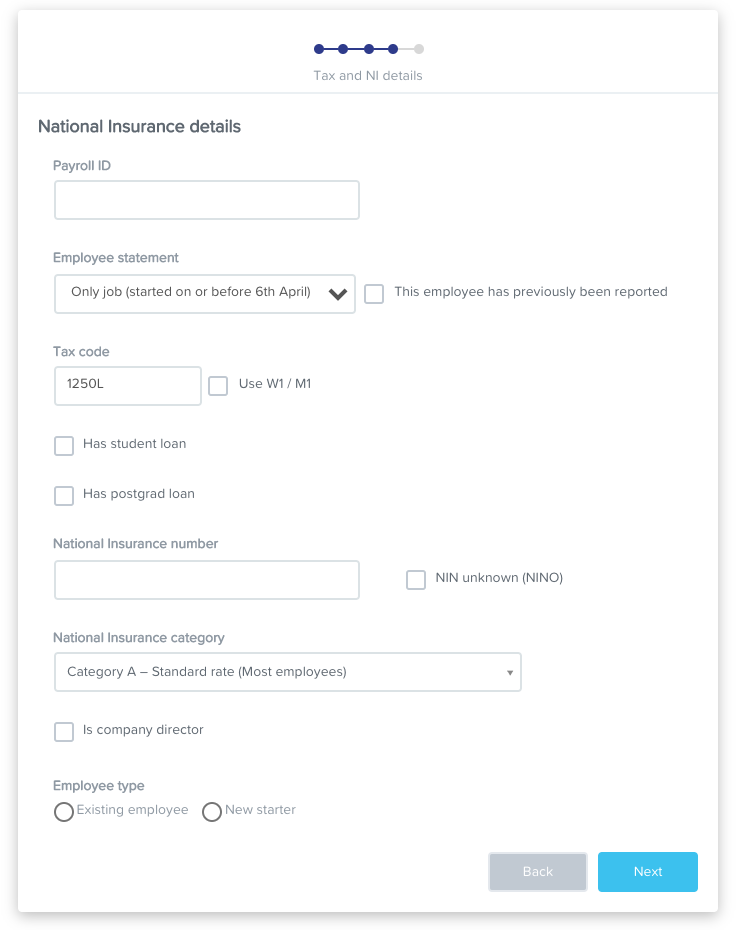Select the Existing employee radio option
Screen dimensions: 736x930
(x=64, y=811)
